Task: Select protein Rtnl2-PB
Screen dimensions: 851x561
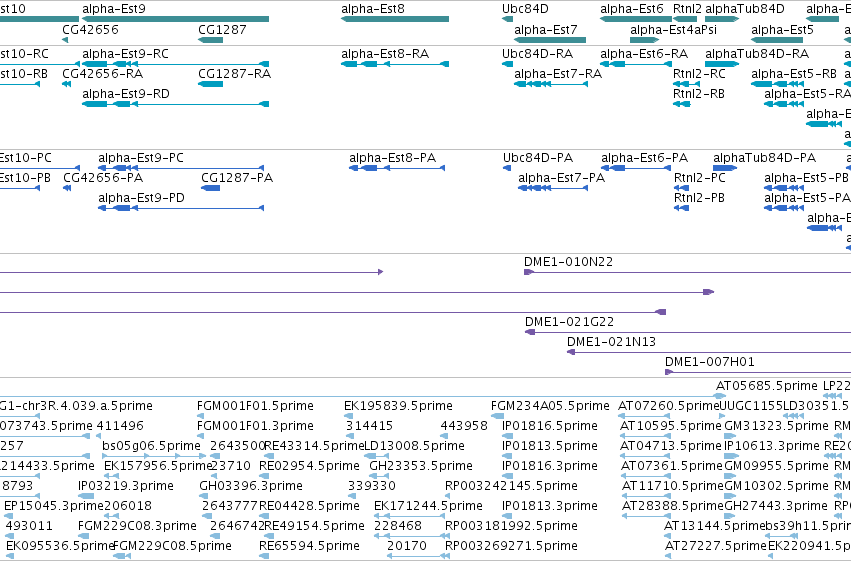Action: tap(699, 198)
